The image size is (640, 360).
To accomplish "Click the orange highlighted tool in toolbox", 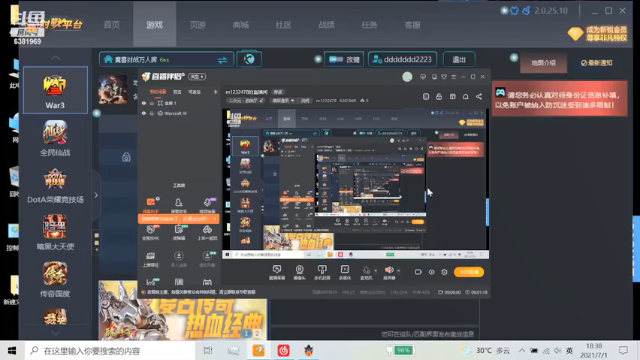I will [x=151, y=205].
